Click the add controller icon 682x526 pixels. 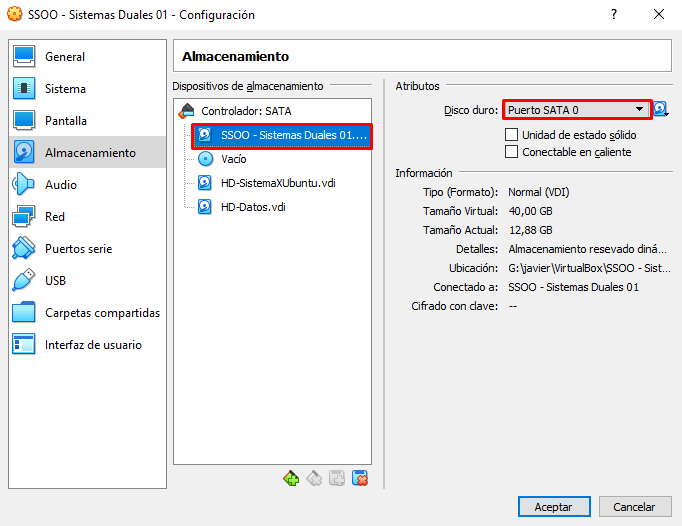click(x=291, y=478)
